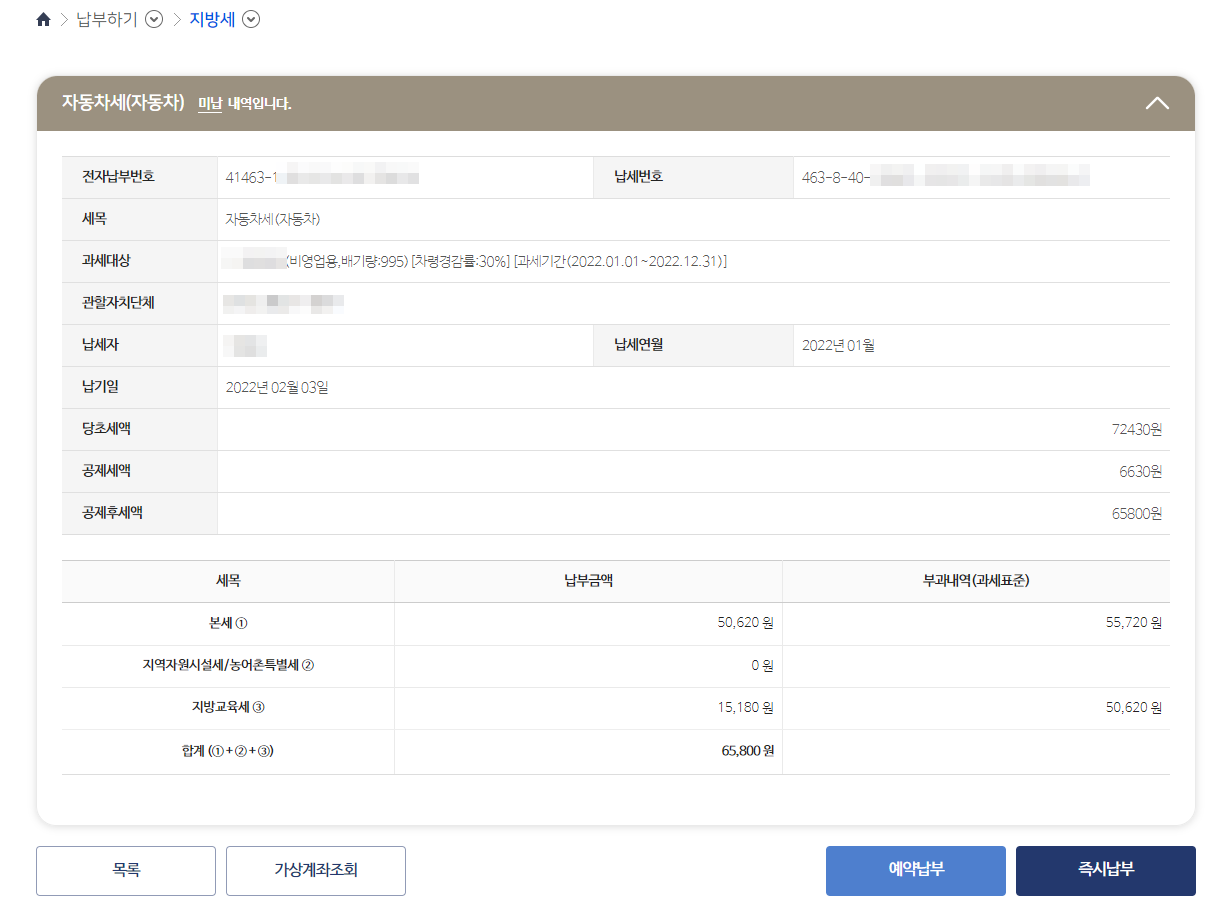Open 가상계좌조회 button
This screenshot has width=1207, height=907.
[x=316, y=870]
